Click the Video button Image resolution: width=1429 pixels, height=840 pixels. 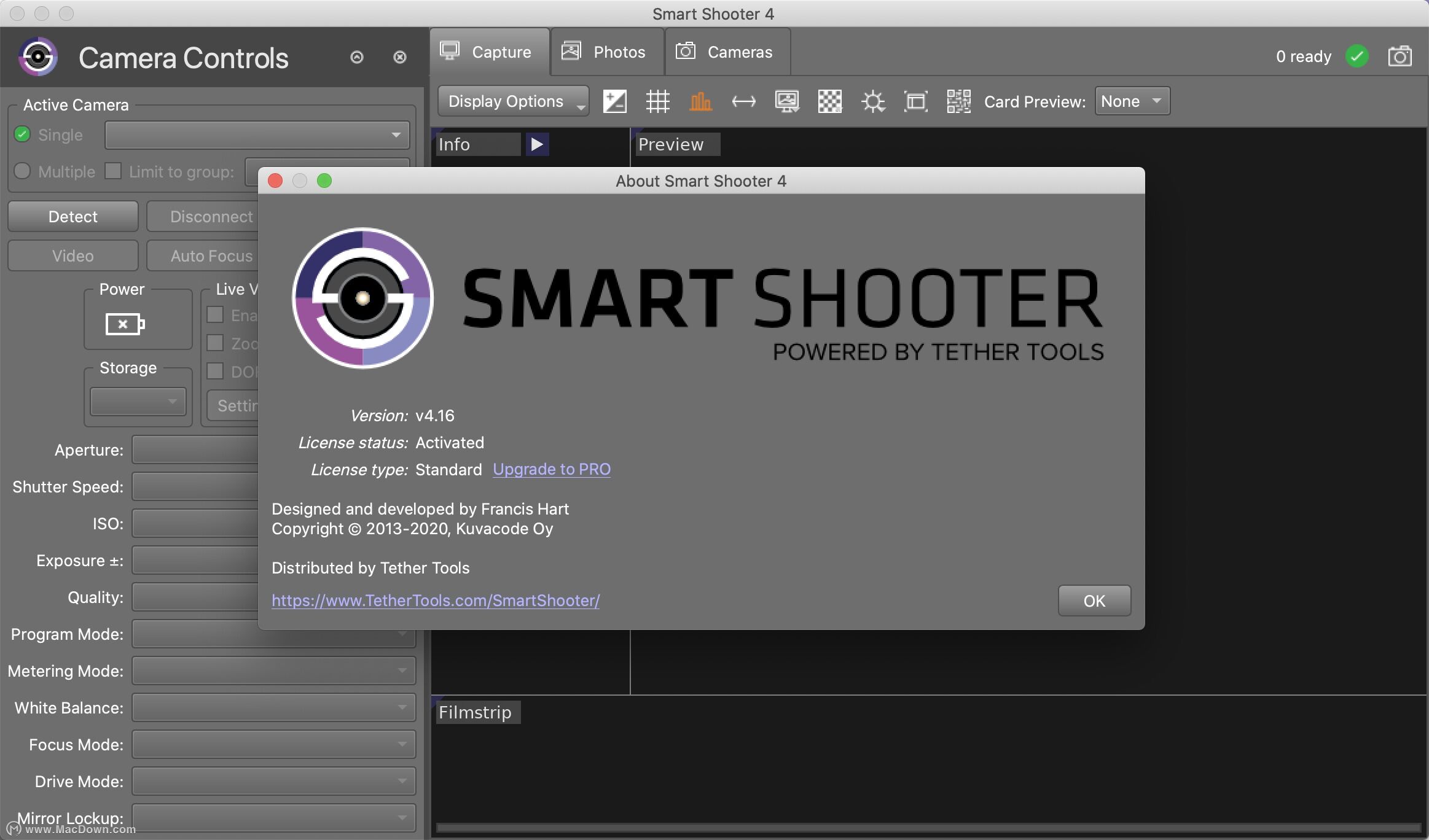(73, 255)
